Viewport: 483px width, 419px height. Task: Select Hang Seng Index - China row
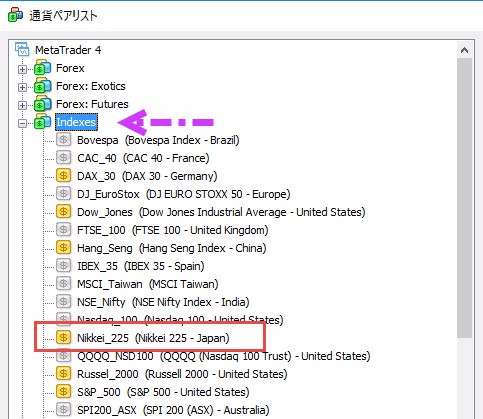pyautogui.click(x=172, y=248)
